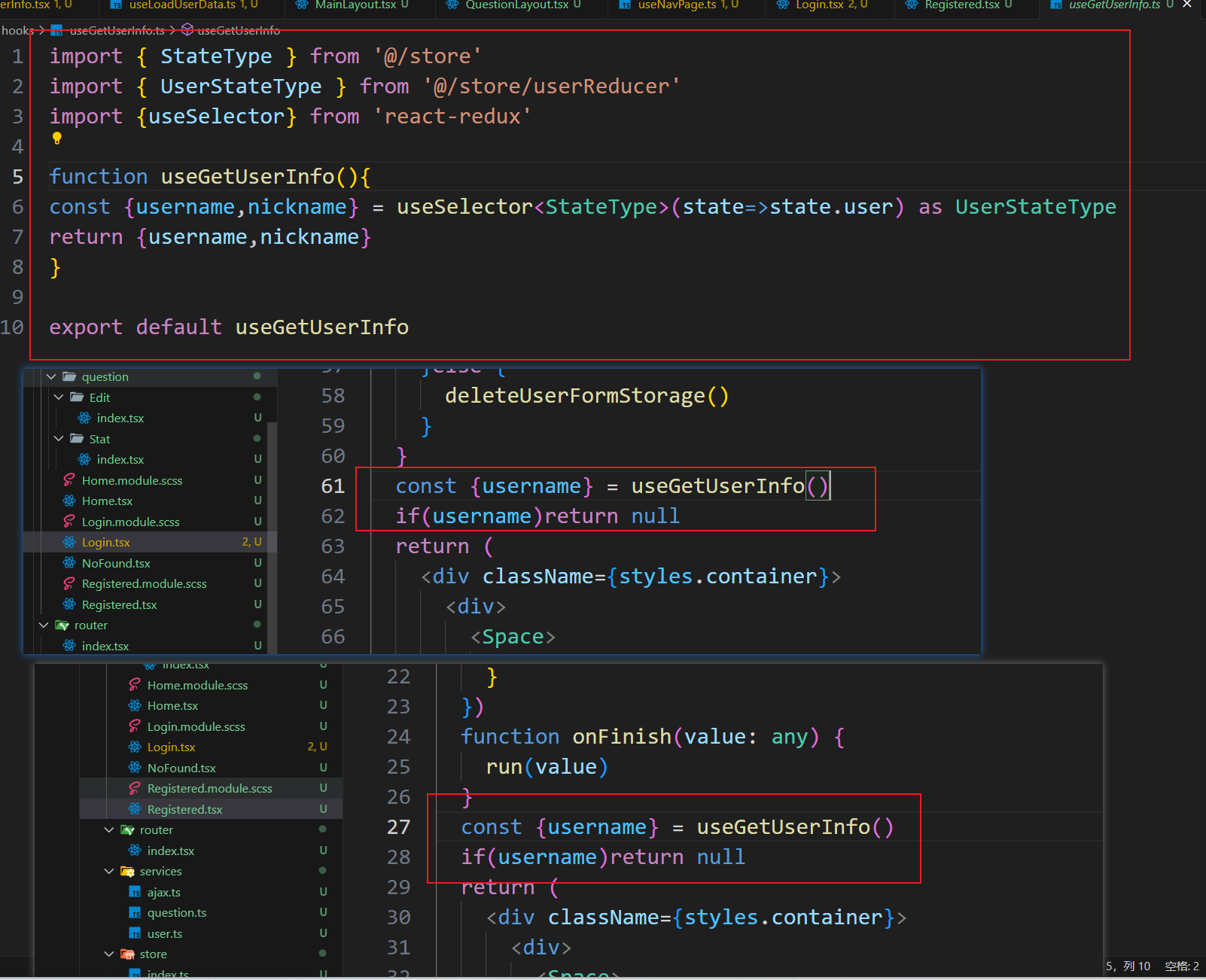Click the hooks breadcrumb segment
Image resolution: width=1206 pixels, height=980 pixels.
[x=17, y=30]
